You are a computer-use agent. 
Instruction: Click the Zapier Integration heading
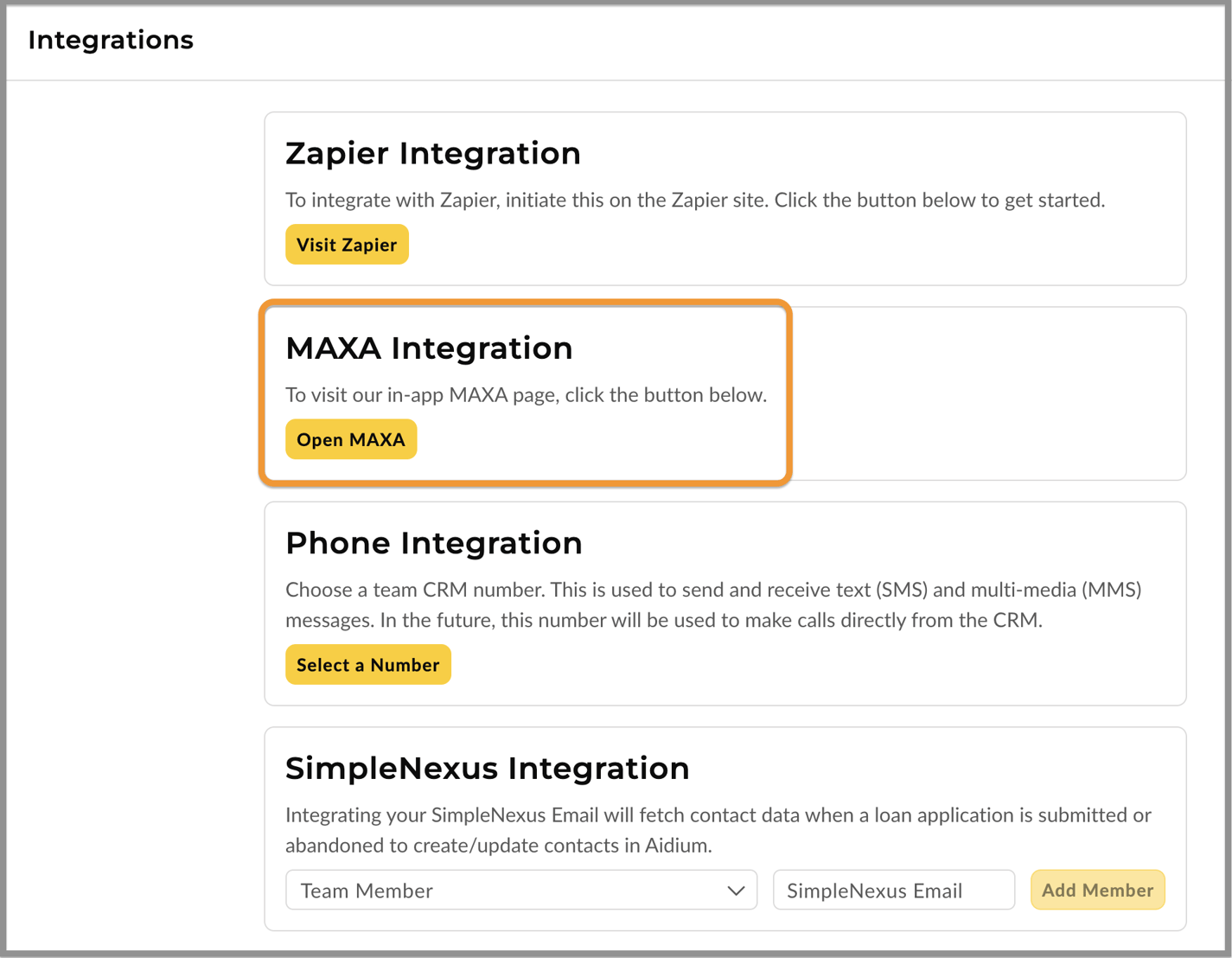432,153
